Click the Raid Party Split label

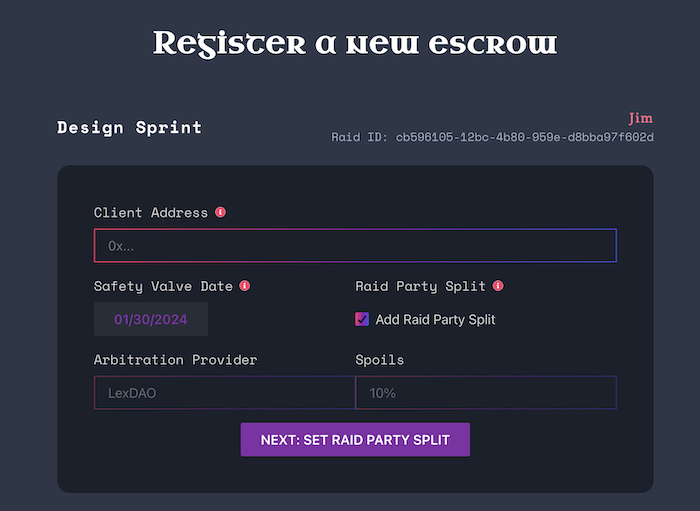[420, 286]
